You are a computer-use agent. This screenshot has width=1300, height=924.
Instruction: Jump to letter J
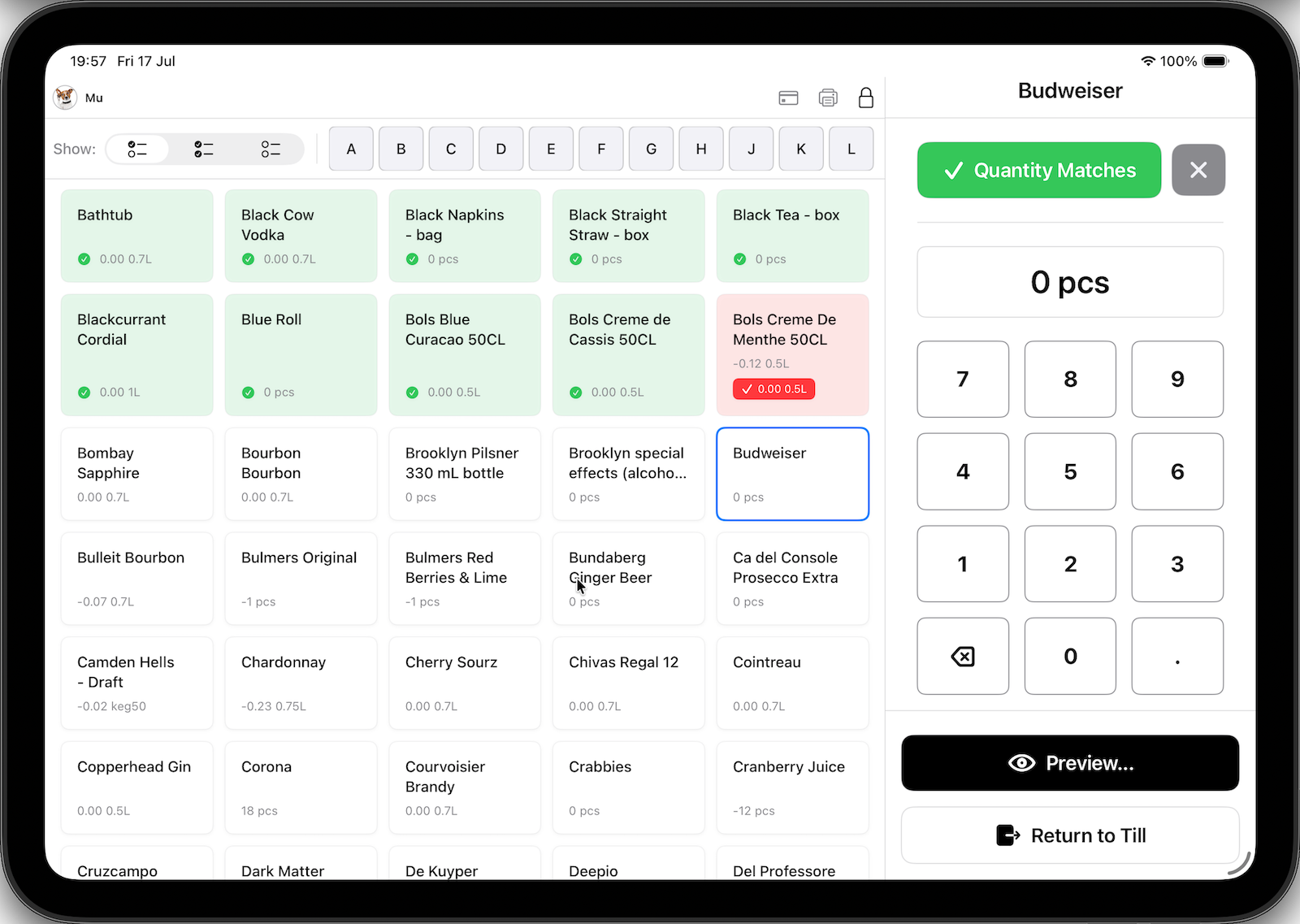752,149
